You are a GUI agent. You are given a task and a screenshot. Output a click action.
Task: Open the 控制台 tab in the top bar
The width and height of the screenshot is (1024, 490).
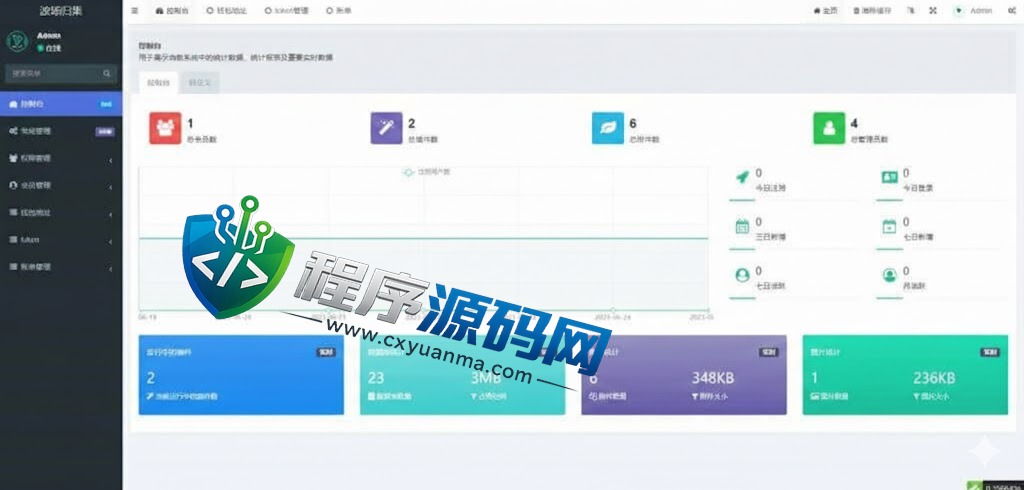coord(172,11)
